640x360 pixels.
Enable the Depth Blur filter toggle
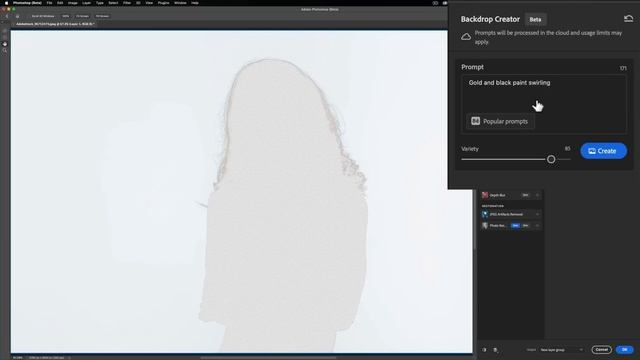[537, 195]
